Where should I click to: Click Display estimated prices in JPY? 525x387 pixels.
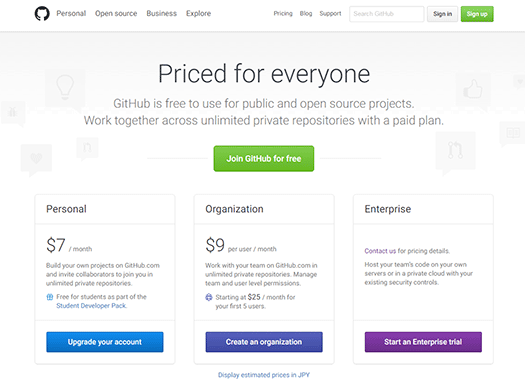coord(264,375)
